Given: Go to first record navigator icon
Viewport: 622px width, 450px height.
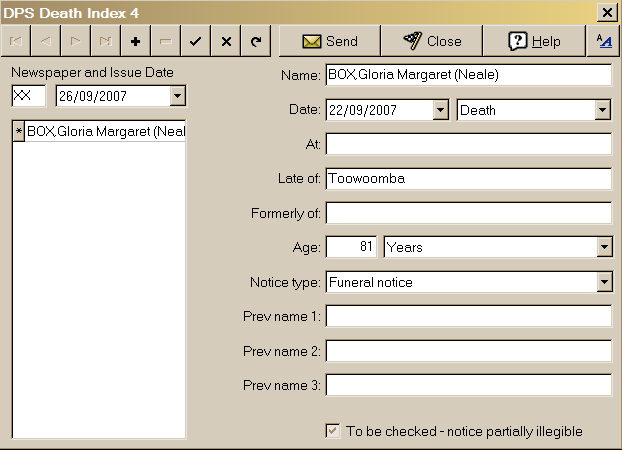Looking at the screenshot, I should click(17, 41).
